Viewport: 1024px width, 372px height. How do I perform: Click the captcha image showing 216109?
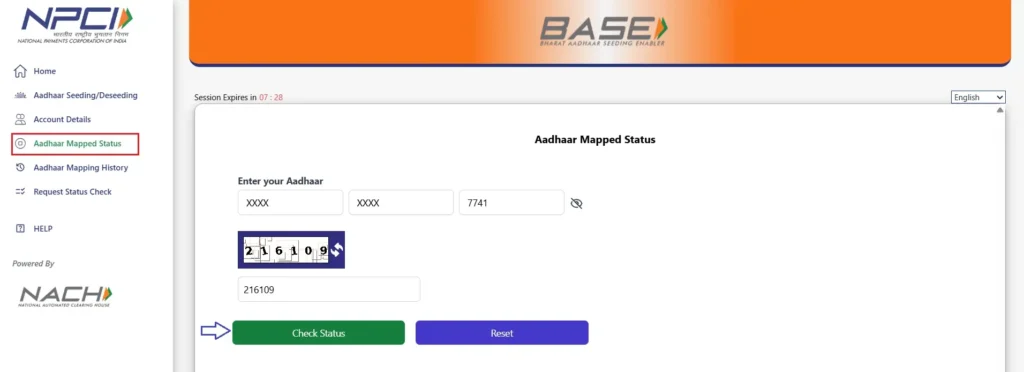click(285, 250)
